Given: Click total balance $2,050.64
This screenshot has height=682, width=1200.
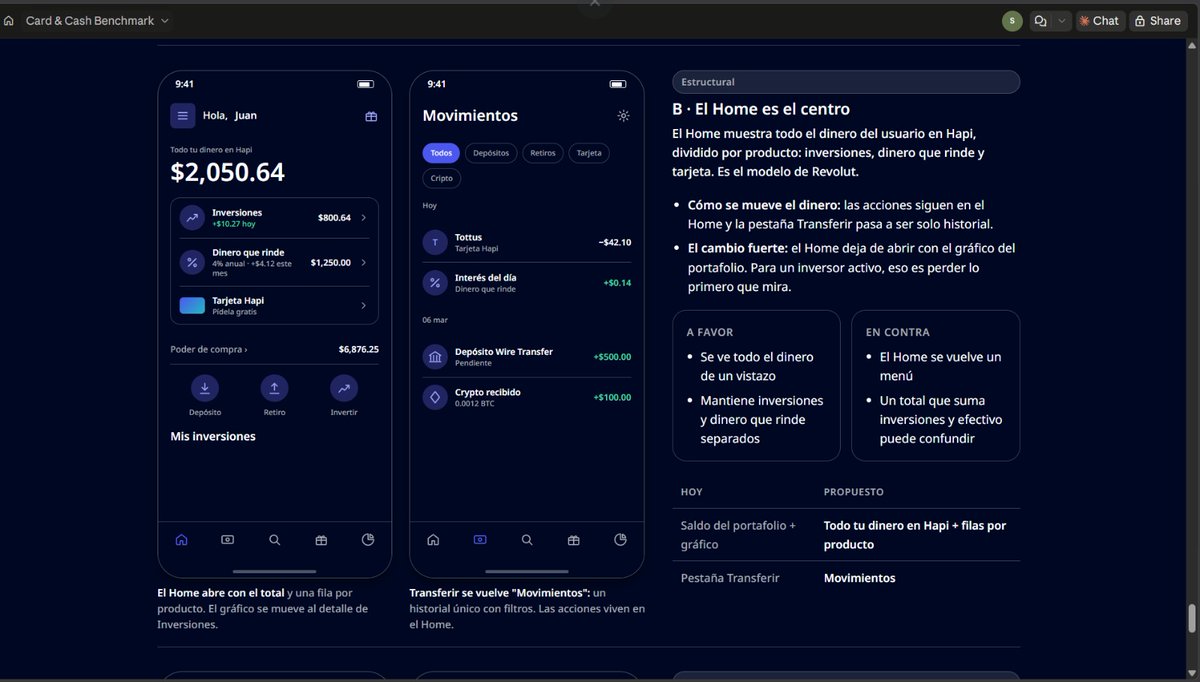Looking at the screenshot, I should pos(227,172).
